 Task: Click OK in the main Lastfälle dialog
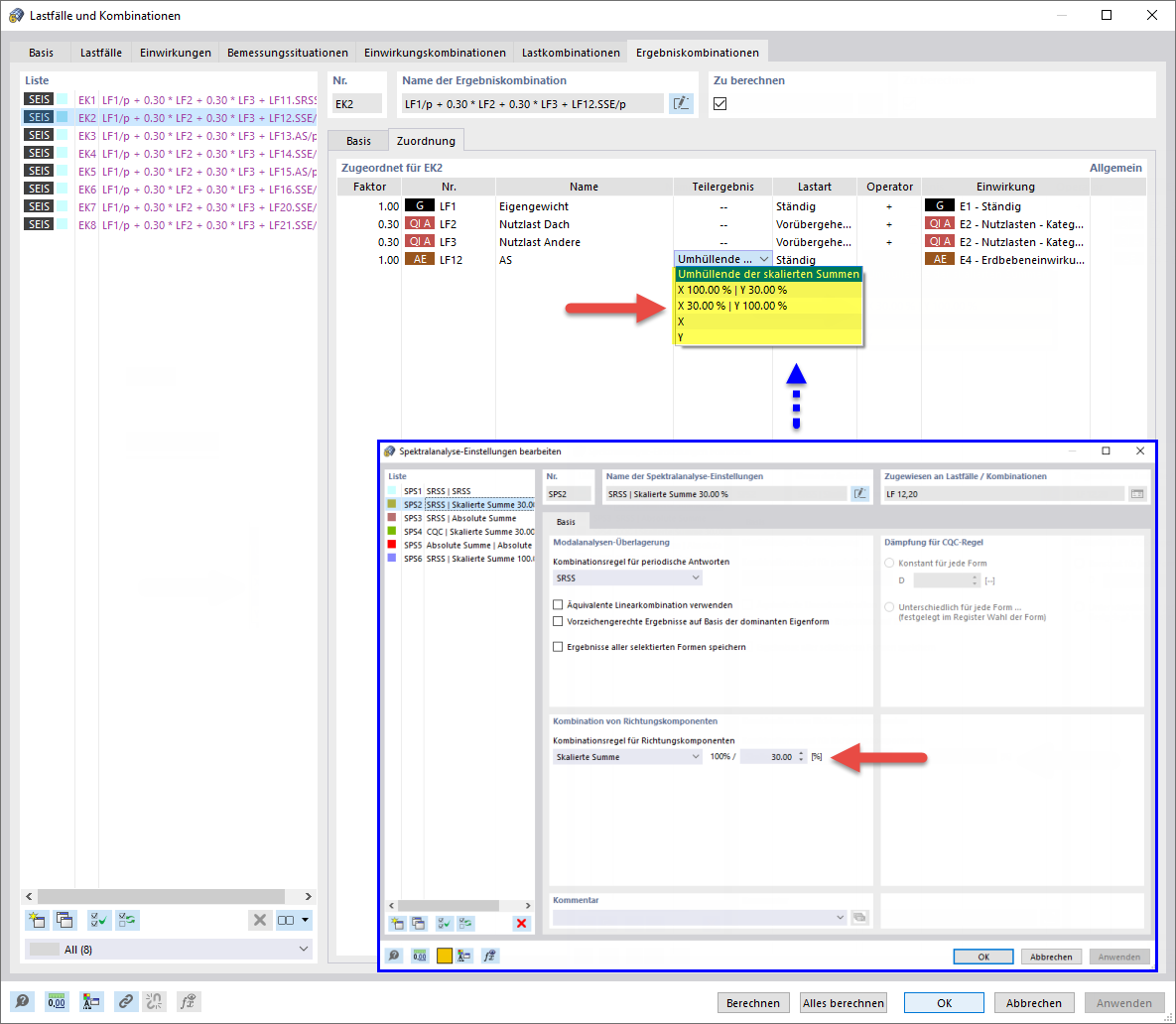[944, 1003]
